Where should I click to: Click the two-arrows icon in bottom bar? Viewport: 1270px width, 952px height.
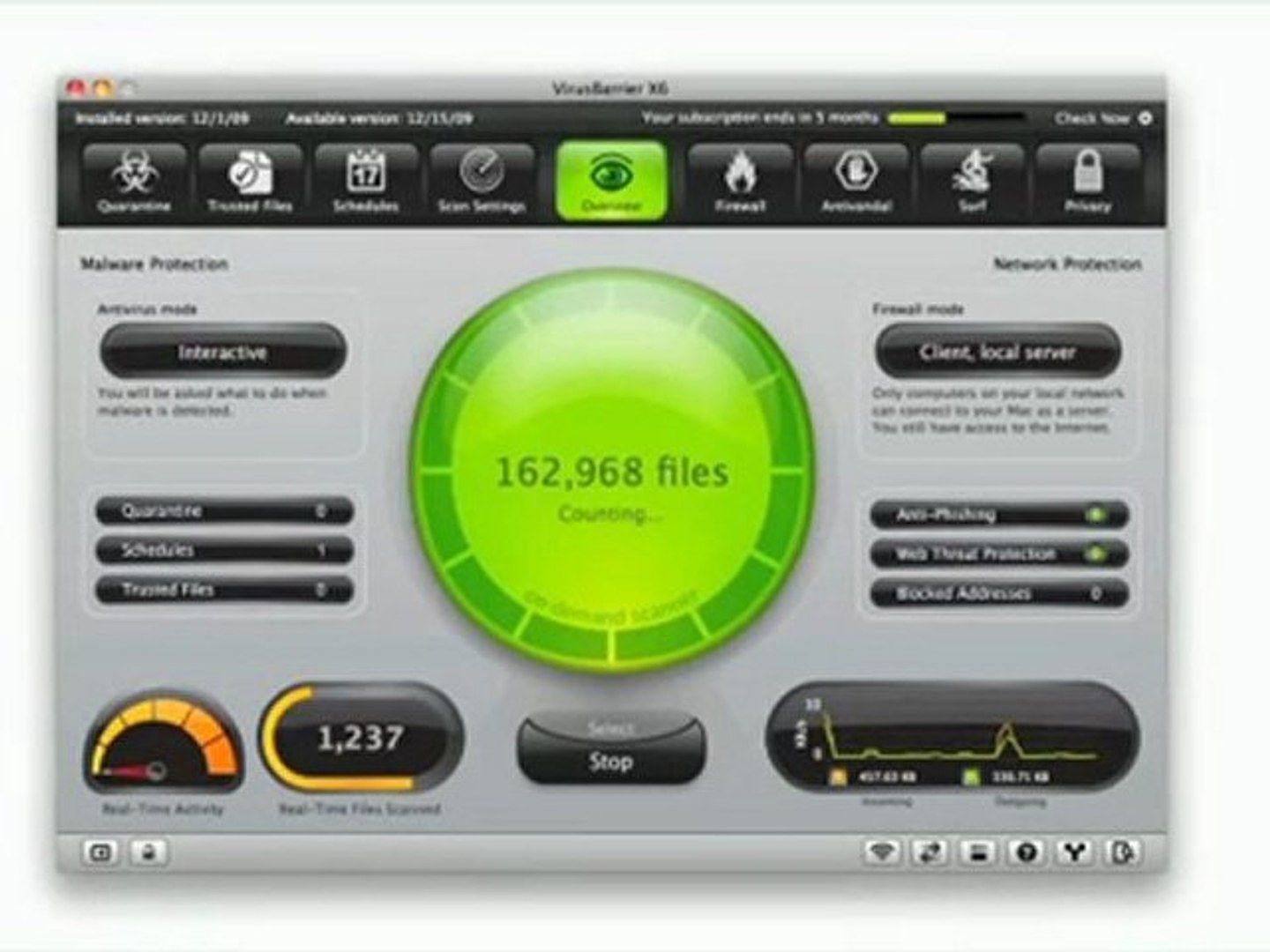[930, 852]
